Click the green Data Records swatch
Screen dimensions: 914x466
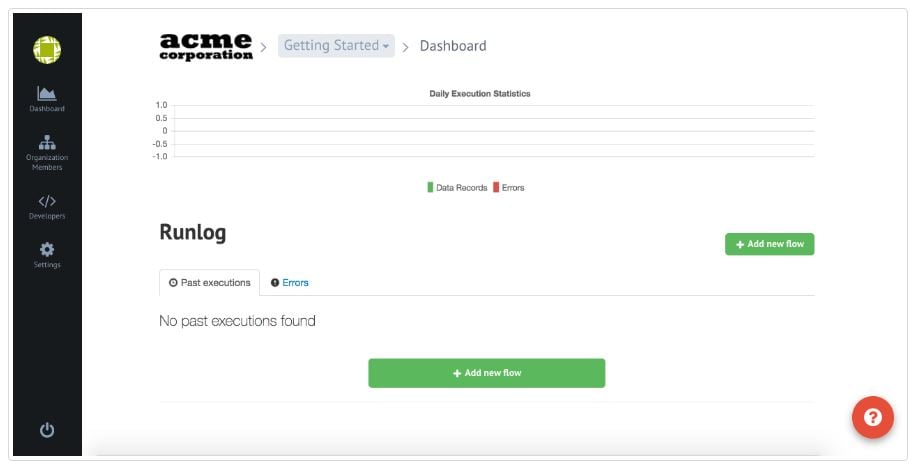point(430,187)
